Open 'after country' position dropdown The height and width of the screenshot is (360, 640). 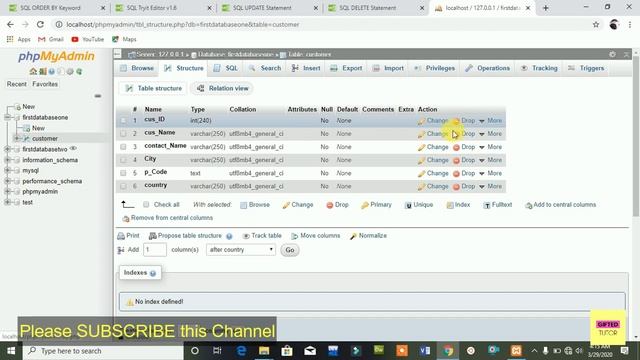pyautogui.click(x=241, y=249)
